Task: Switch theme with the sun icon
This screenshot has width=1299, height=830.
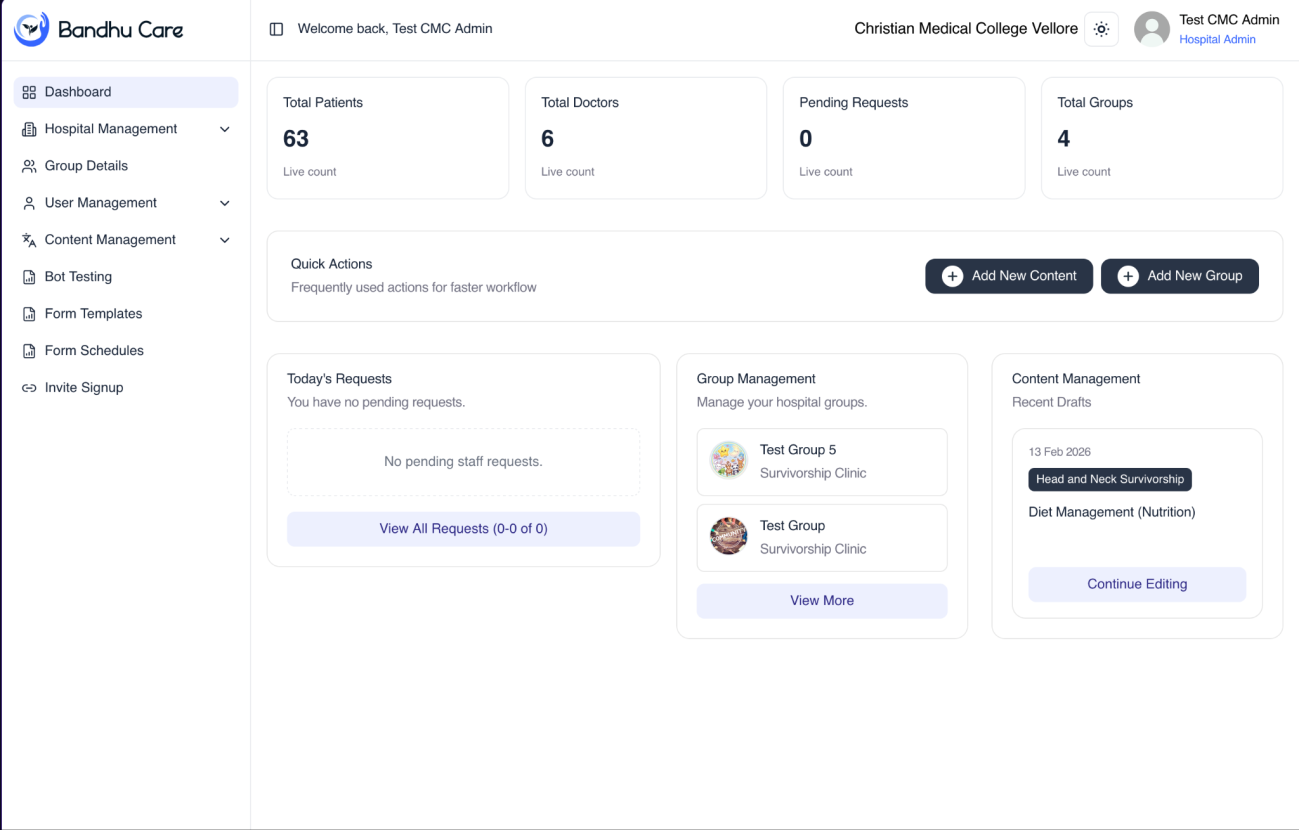Action: (x=1101, y=29)
